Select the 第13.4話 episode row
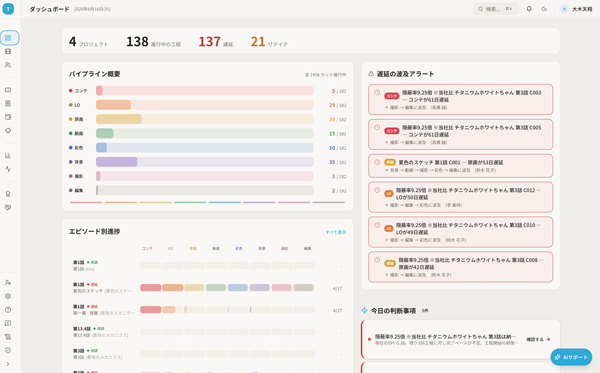The image size is (600, 373). (x=207, y=332)
